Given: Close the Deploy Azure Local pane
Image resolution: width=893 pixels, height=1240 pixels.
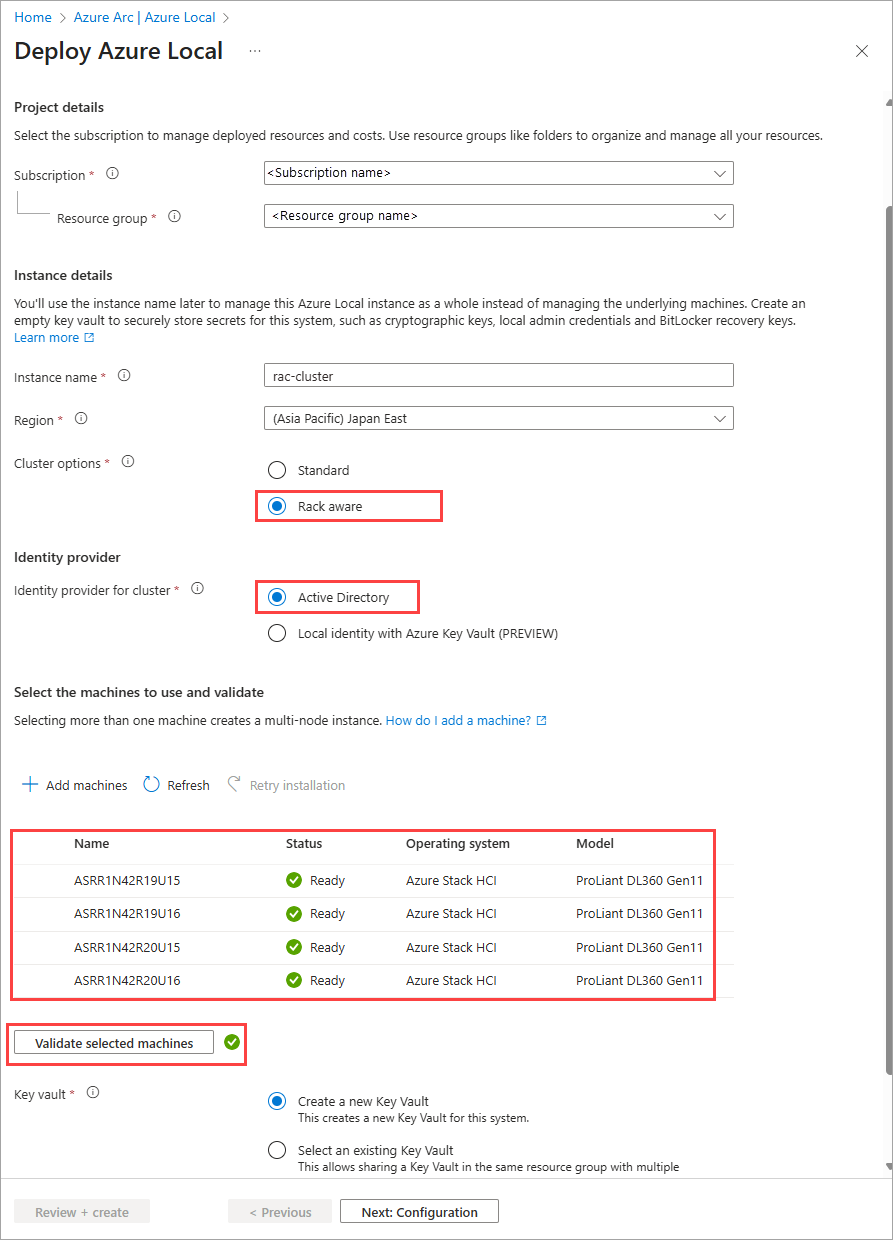Looking at the screenshot, I should click(862, 51).
